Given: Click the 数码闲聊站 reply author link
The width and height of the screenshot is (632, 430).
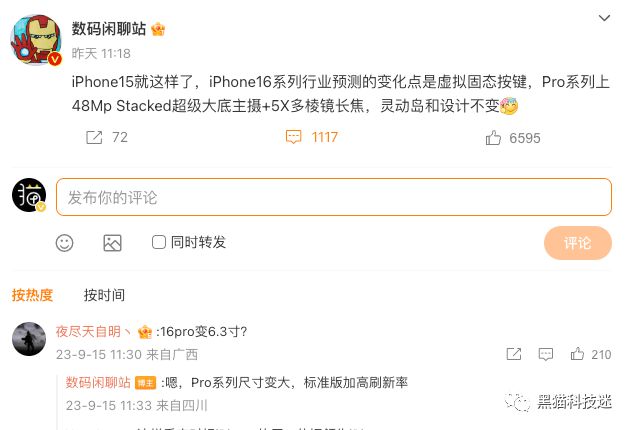Looking at the screenshot, I should click(98, 382).
